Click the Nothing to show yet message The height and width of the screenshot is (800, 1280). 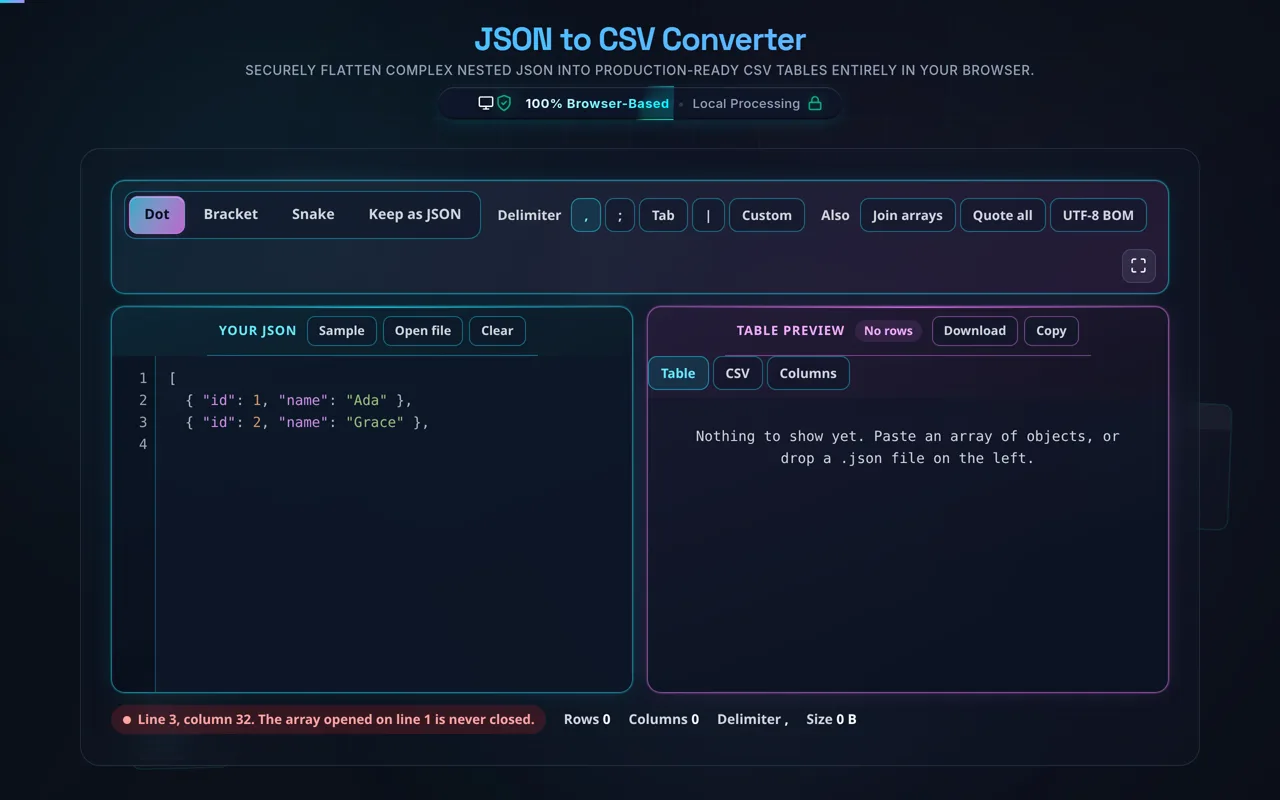(x=907, y=447)
